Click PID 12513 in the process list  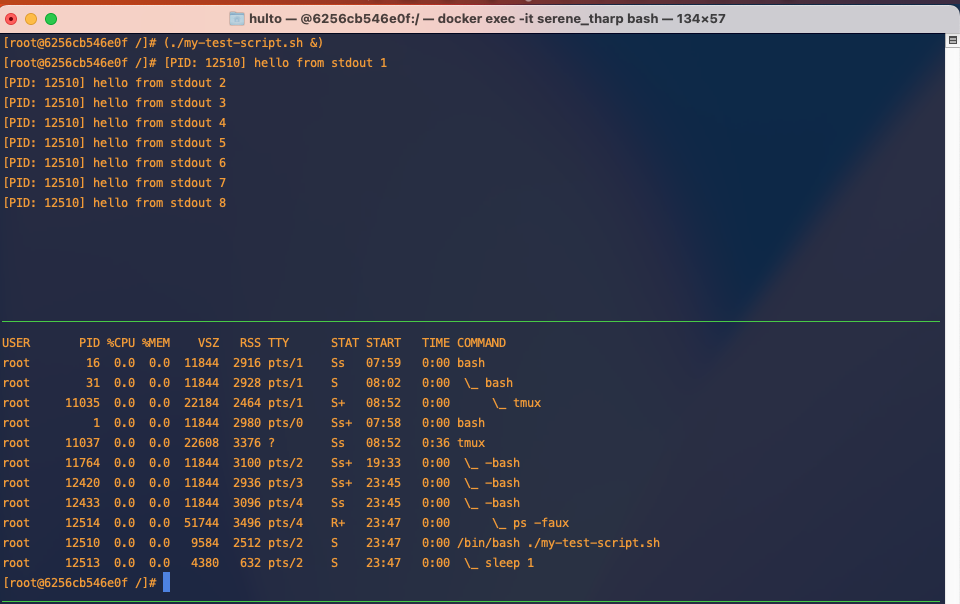pyautogui.click(x=83, y=563)
